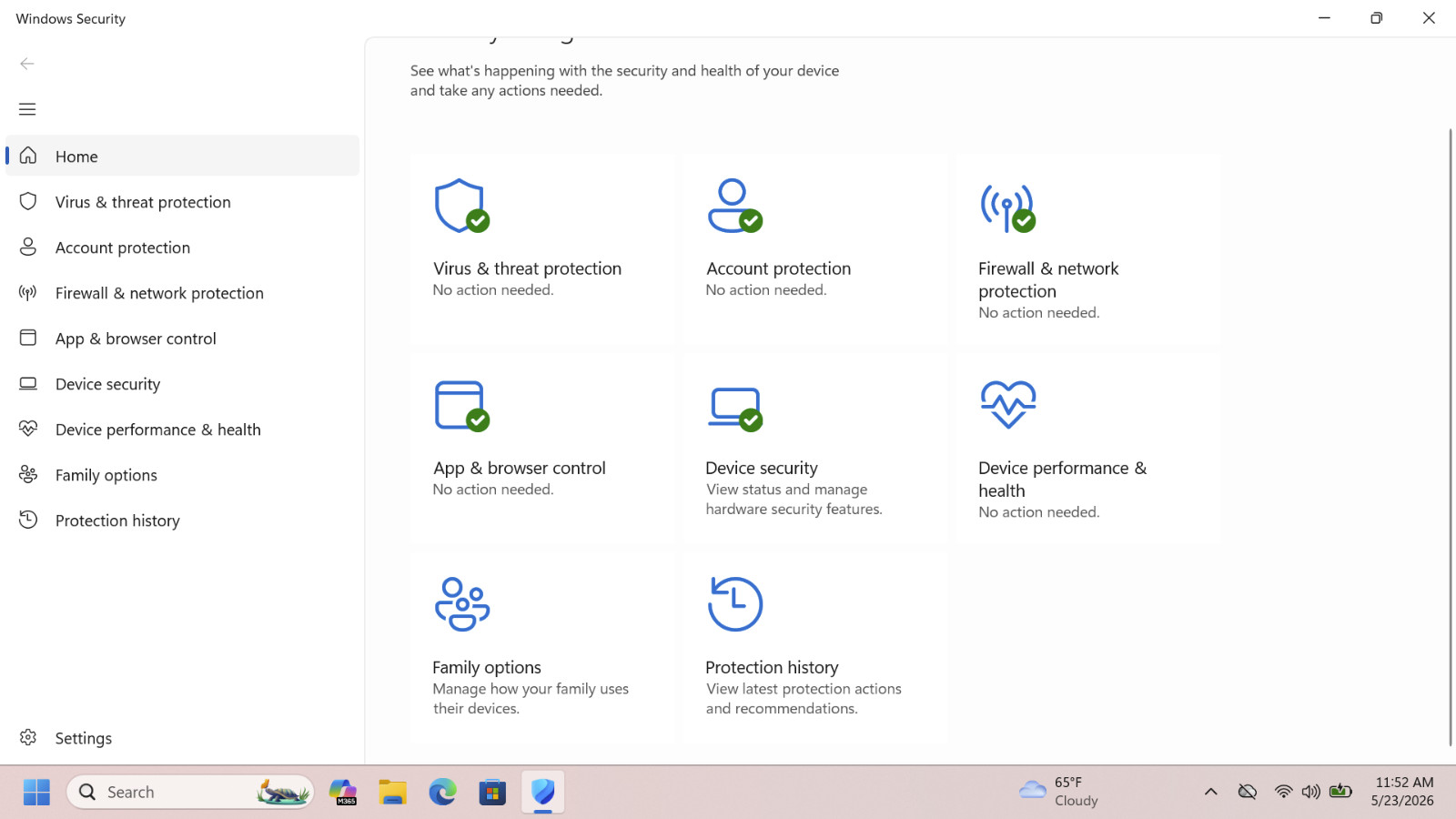Click the Windows Security taskbar icon
The image size is (1456, 819).
pyautogui.click(x=543, y=792)
